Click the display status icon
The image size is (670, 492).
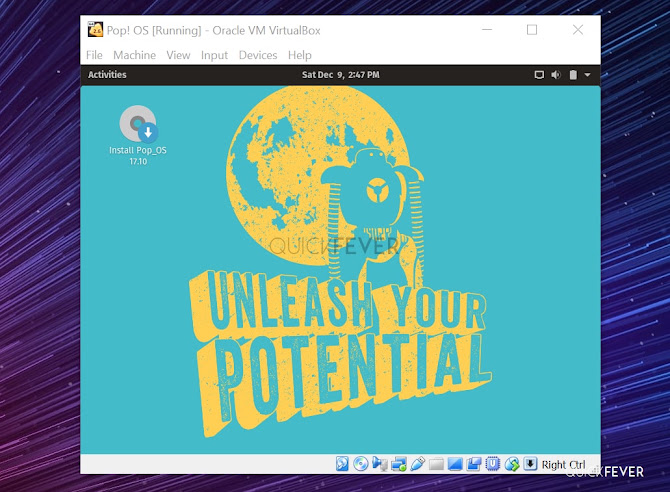pos(455,464)
